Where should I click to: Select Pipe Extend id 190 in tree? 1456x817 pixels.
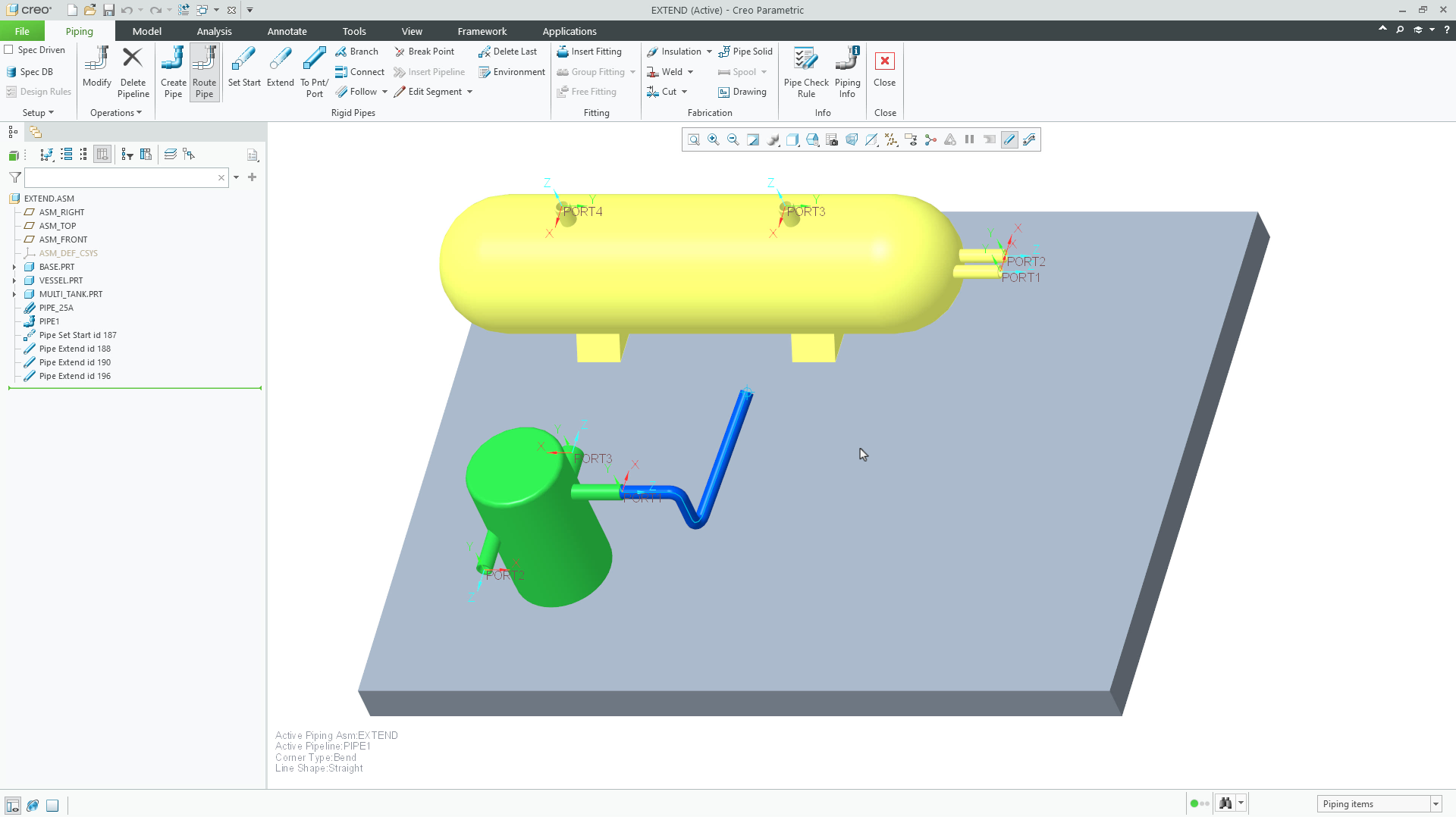(x=74, y=362)
